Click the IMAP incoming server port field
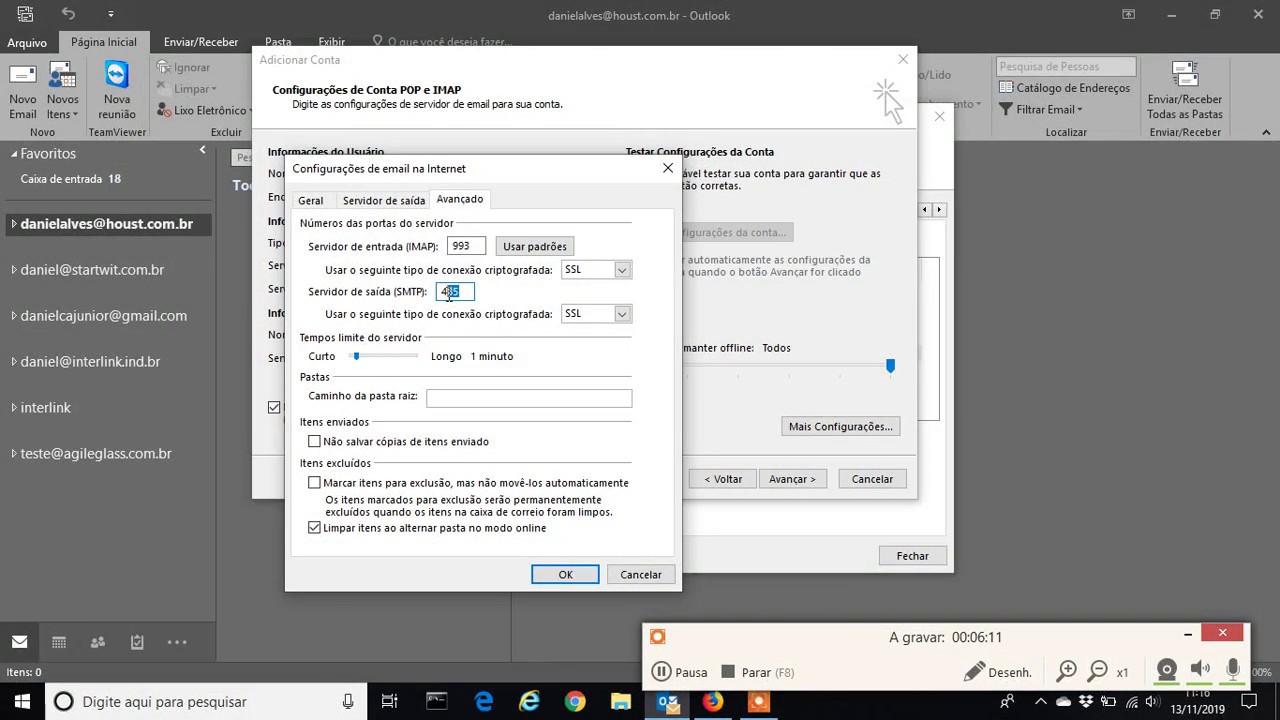Image resolution: width=1280 pixels, height=720 pixels. click(466, 246)
